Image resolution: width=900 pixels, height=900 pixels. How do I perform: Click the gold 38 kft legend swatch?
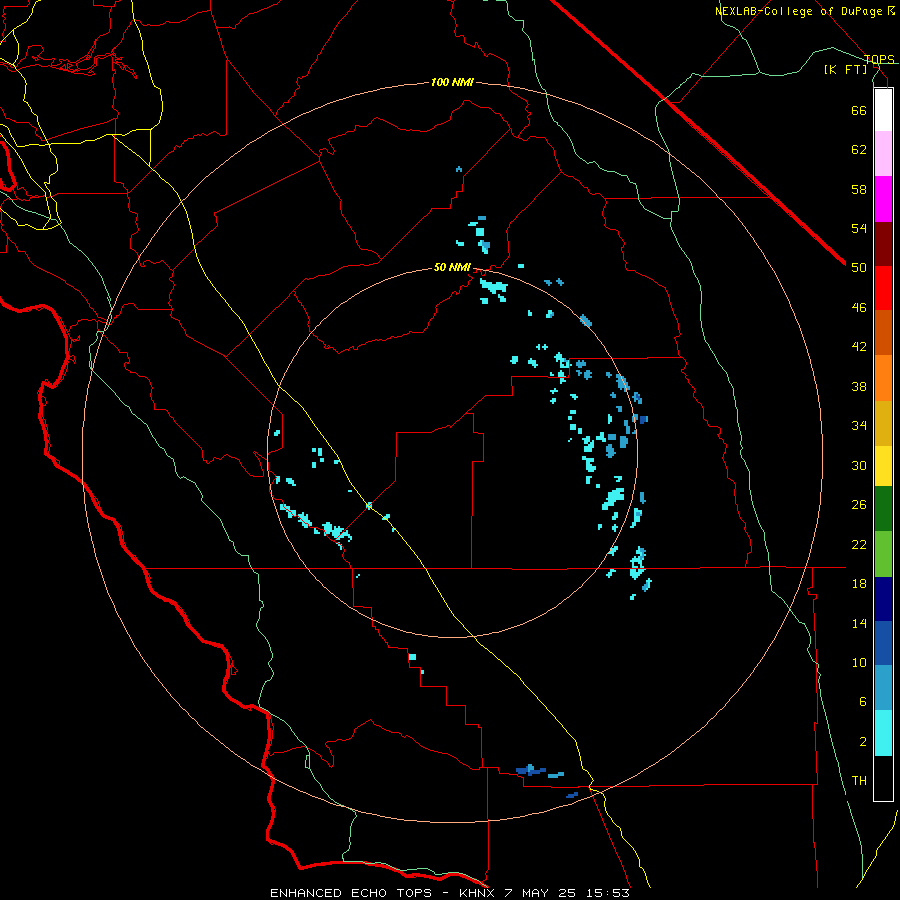(x=883, y=423)
